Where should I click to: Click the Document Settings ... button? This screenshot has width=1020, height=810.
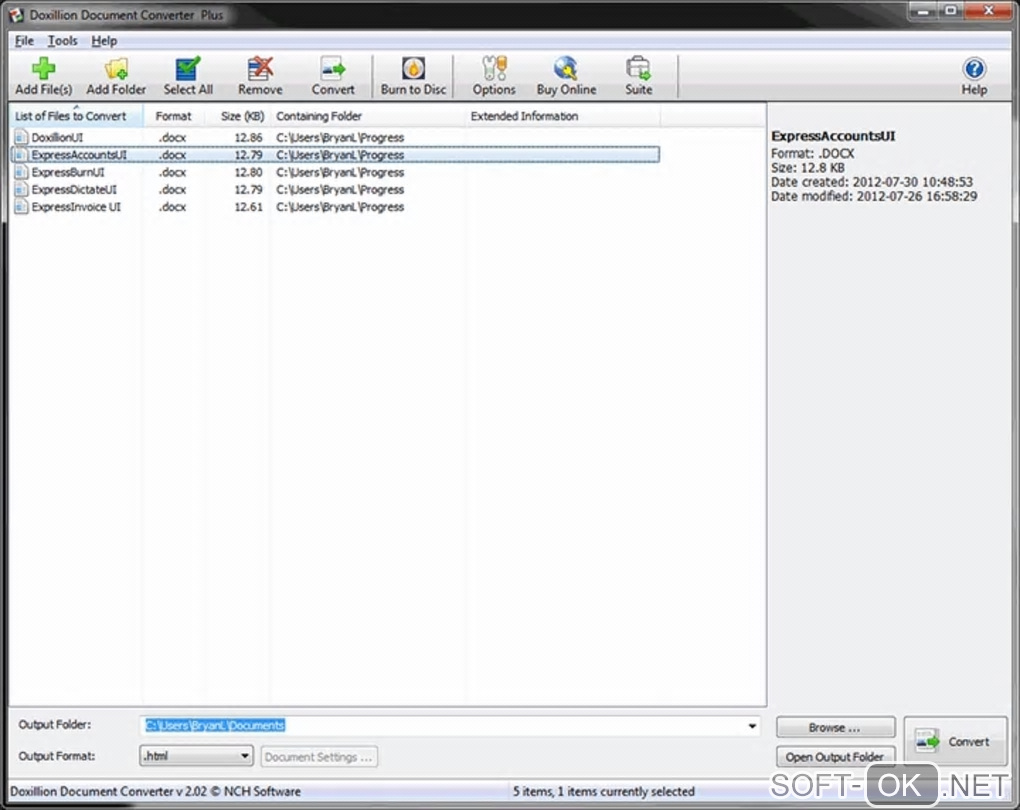[319, 757]
